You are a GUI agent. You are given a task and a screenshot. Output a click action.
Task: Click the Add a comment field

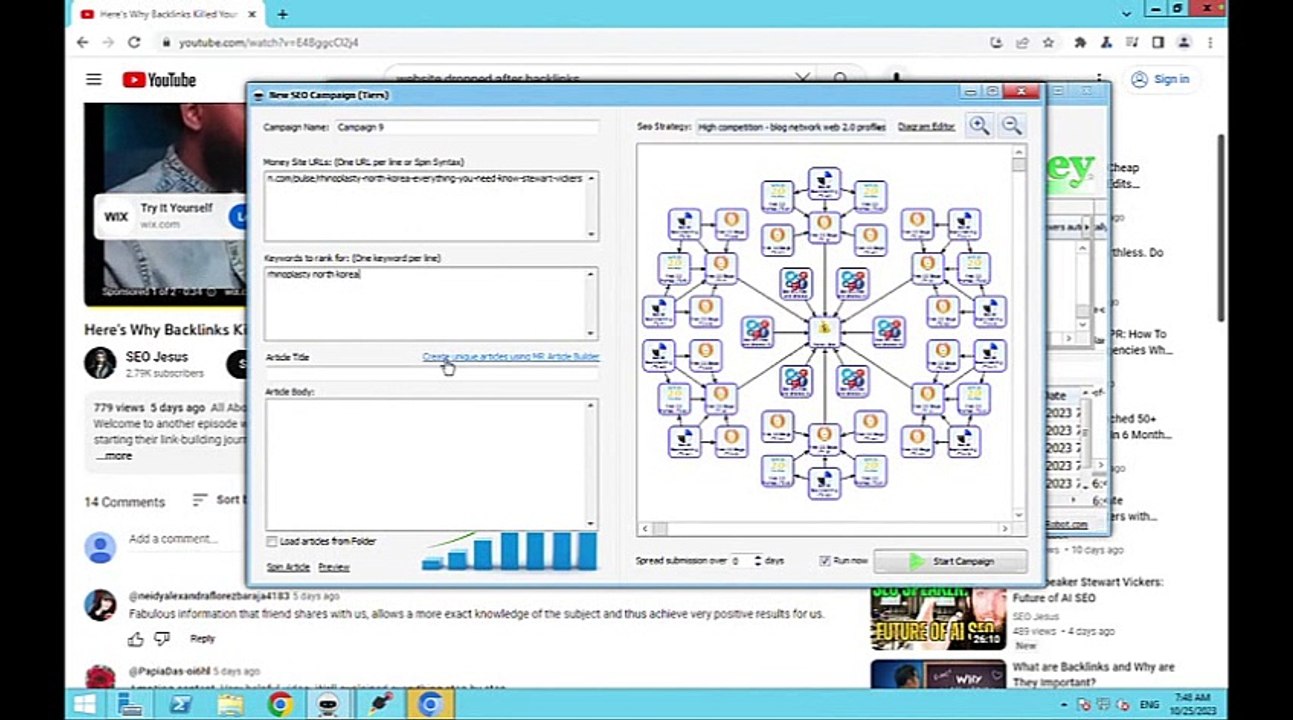pos(173,539)
